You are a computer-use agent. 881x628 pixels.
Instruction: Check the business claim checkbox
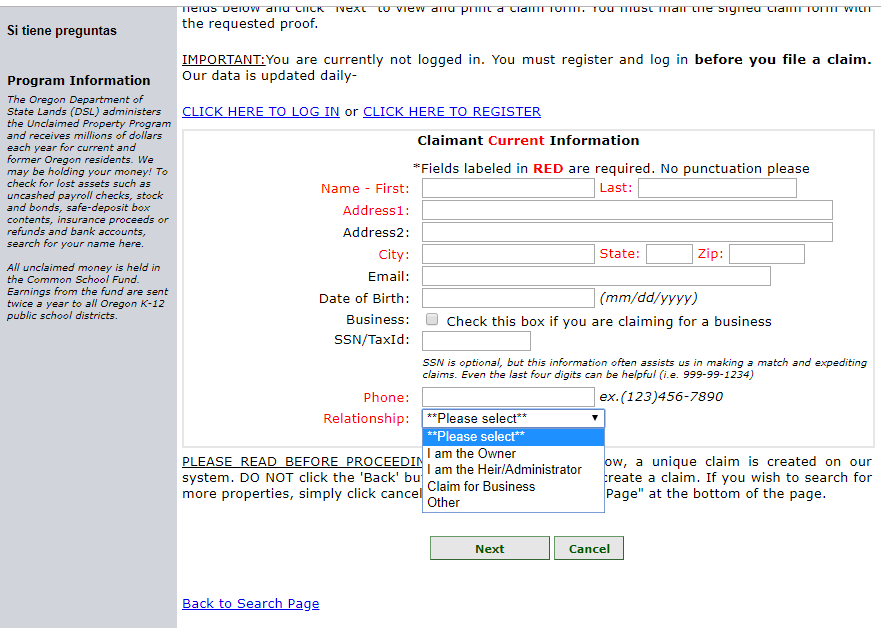coord(431,319)
